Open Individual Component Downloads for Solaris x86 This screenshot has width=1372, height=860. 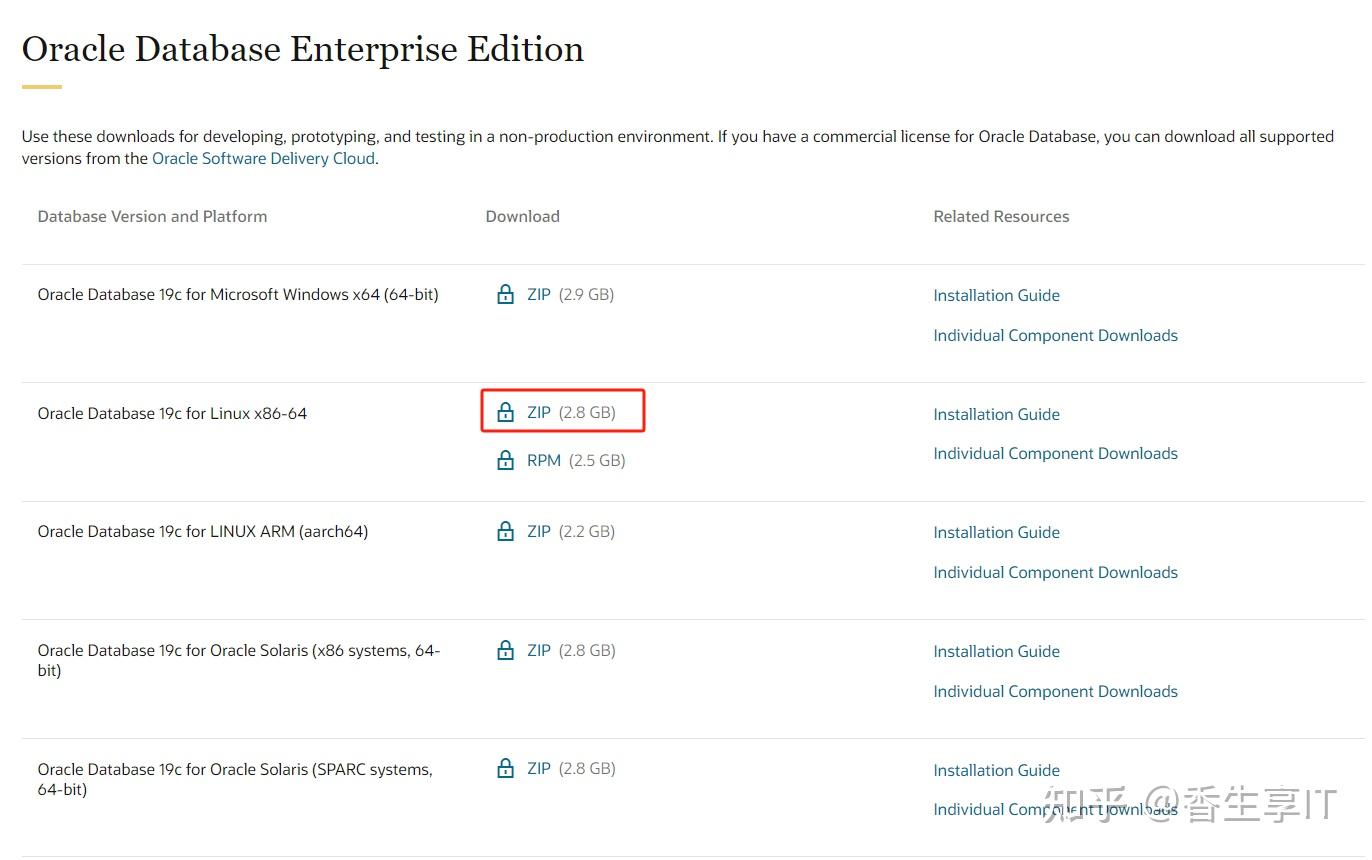point(1055,691)
